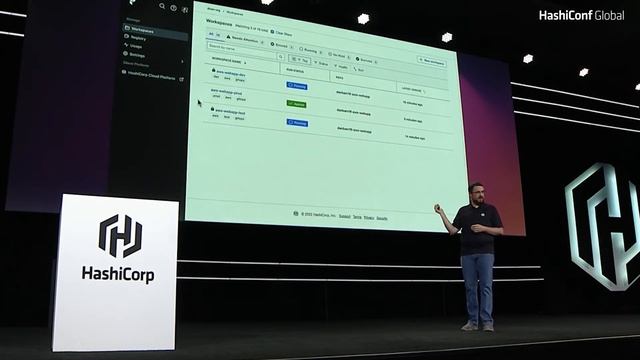This screenshot has height=360, width=640.
Task: Click the search icon above the sidebar
Action: click(x=162, y=6)
